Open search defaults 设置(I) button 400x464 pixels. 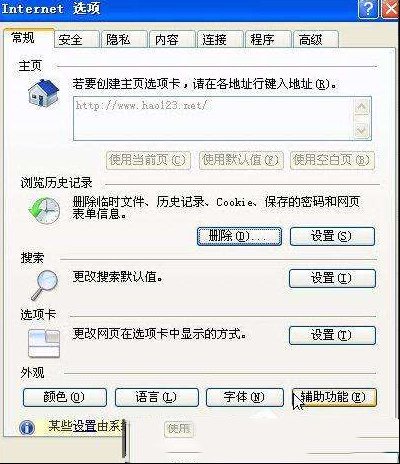click(332, 278)
